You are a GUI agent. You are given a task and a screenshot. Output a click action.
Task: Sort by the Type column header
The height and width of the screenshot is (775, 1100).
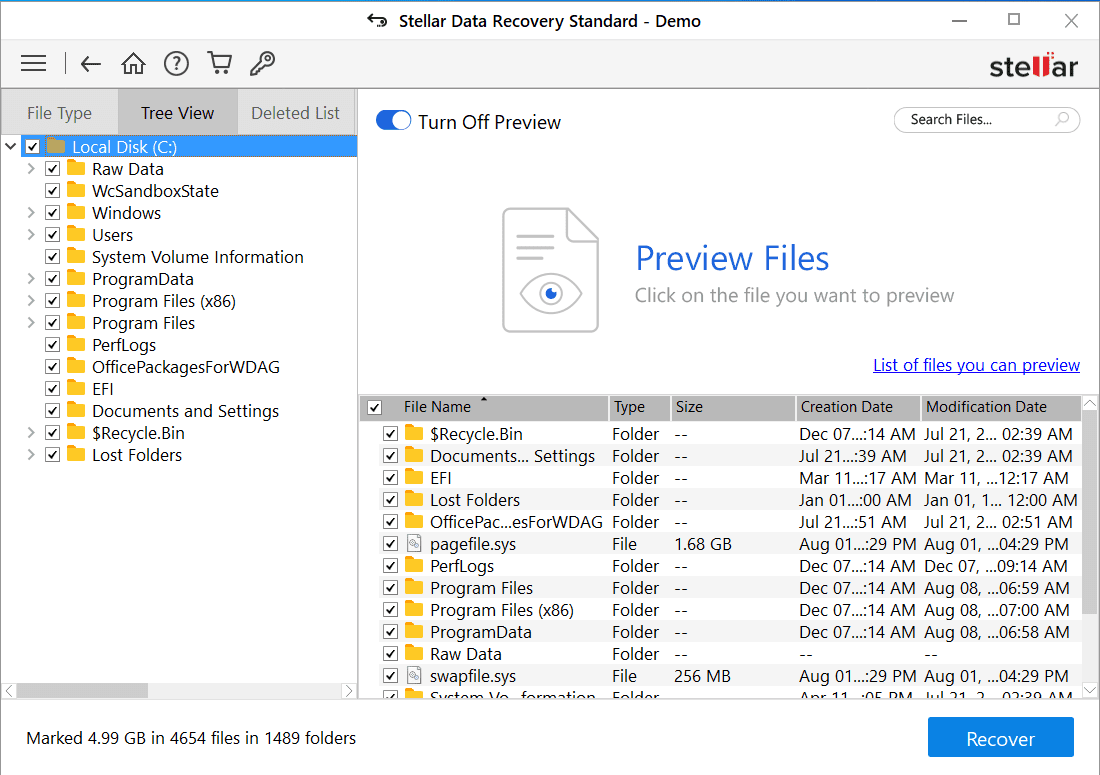639,407
